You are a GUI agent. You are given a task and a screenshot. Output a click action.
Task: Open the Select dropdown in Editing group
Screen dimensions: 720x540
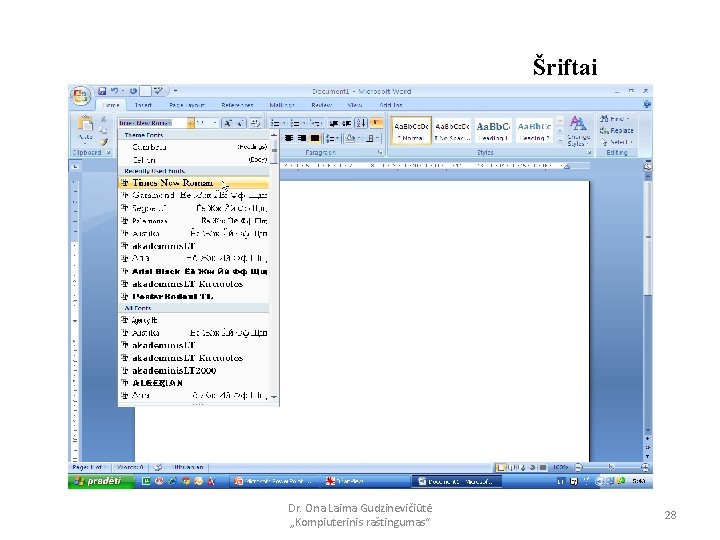pyautogui.click(x=617, y=142)
